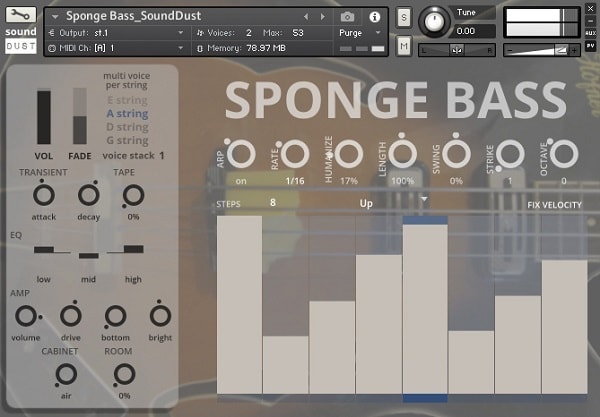The height and width of the screenshot is (417, 600).
Task: Open the instrument name dropdown arrow
Action: (55, 17)
